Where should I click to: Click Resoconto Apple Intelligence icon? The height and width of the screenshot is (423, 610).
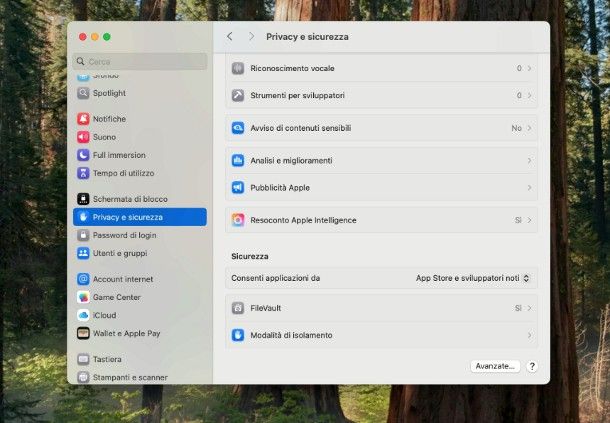click(238, 220)
